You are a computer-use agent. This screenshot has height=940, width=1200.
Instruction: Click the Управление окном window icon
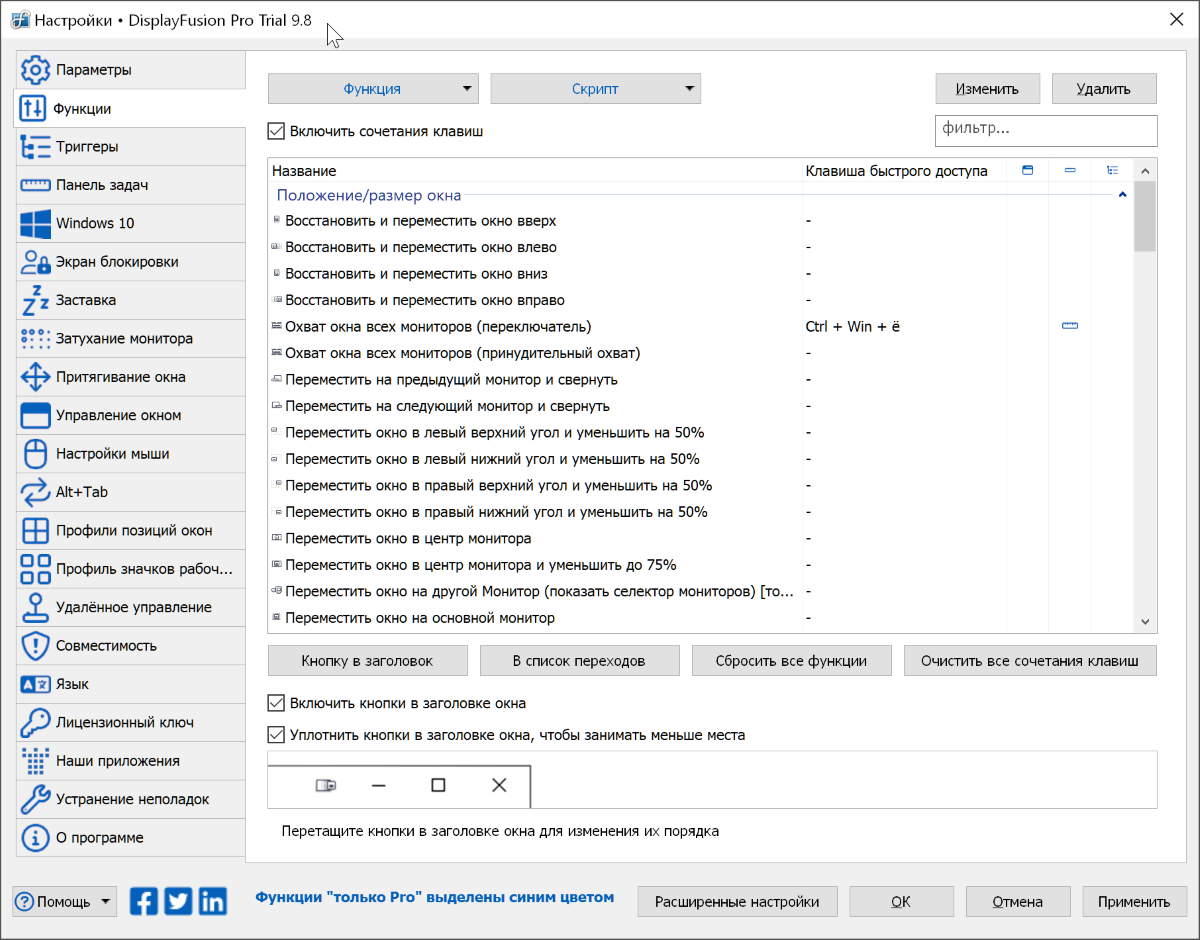click(35, 415)
